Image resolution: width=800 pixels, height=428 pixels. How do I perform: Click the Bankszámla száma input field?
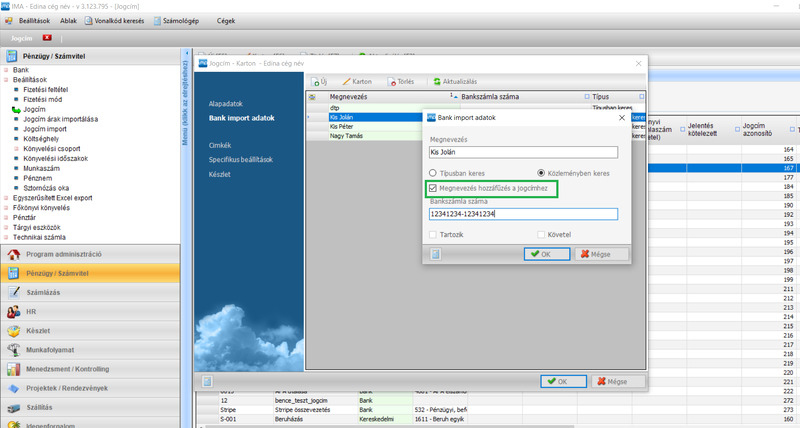pyautogui.click(x=522, y=214)
